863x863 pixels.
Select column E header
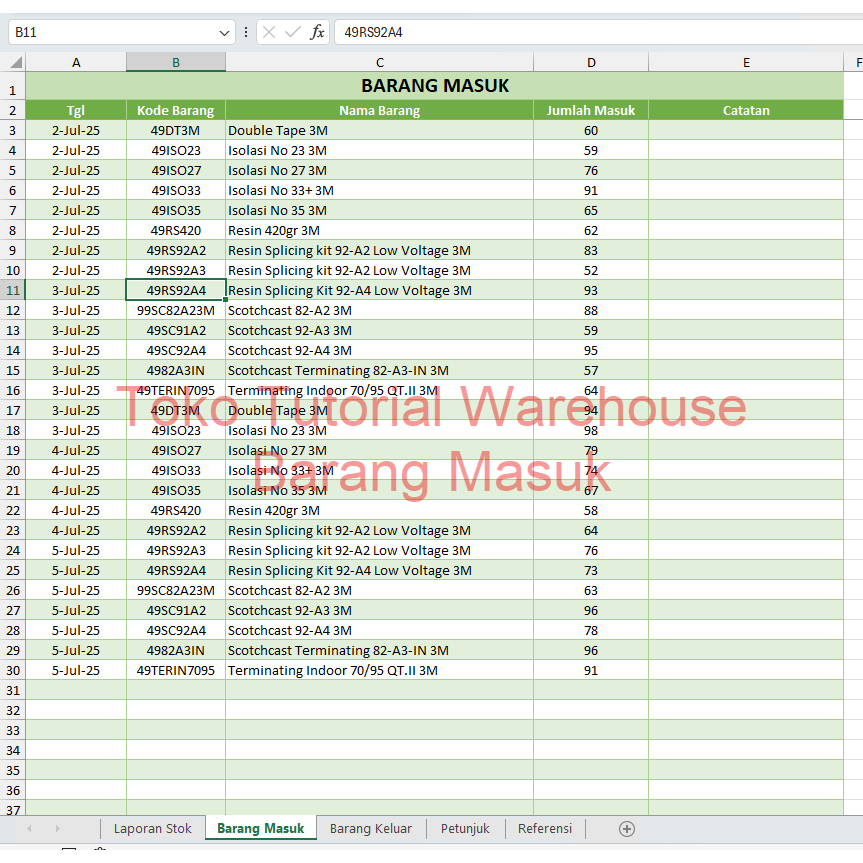(746, 62)
